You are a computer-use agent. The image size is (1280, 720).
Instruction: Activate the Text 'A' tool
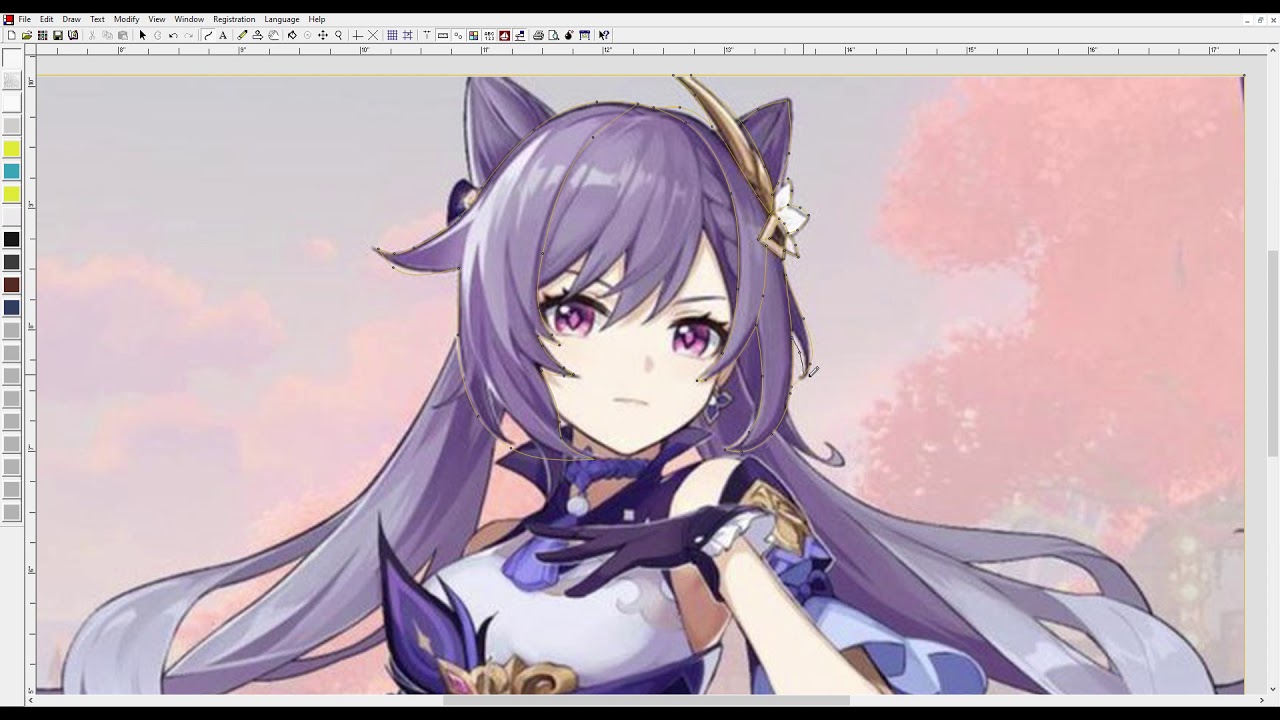pos(223,35)
